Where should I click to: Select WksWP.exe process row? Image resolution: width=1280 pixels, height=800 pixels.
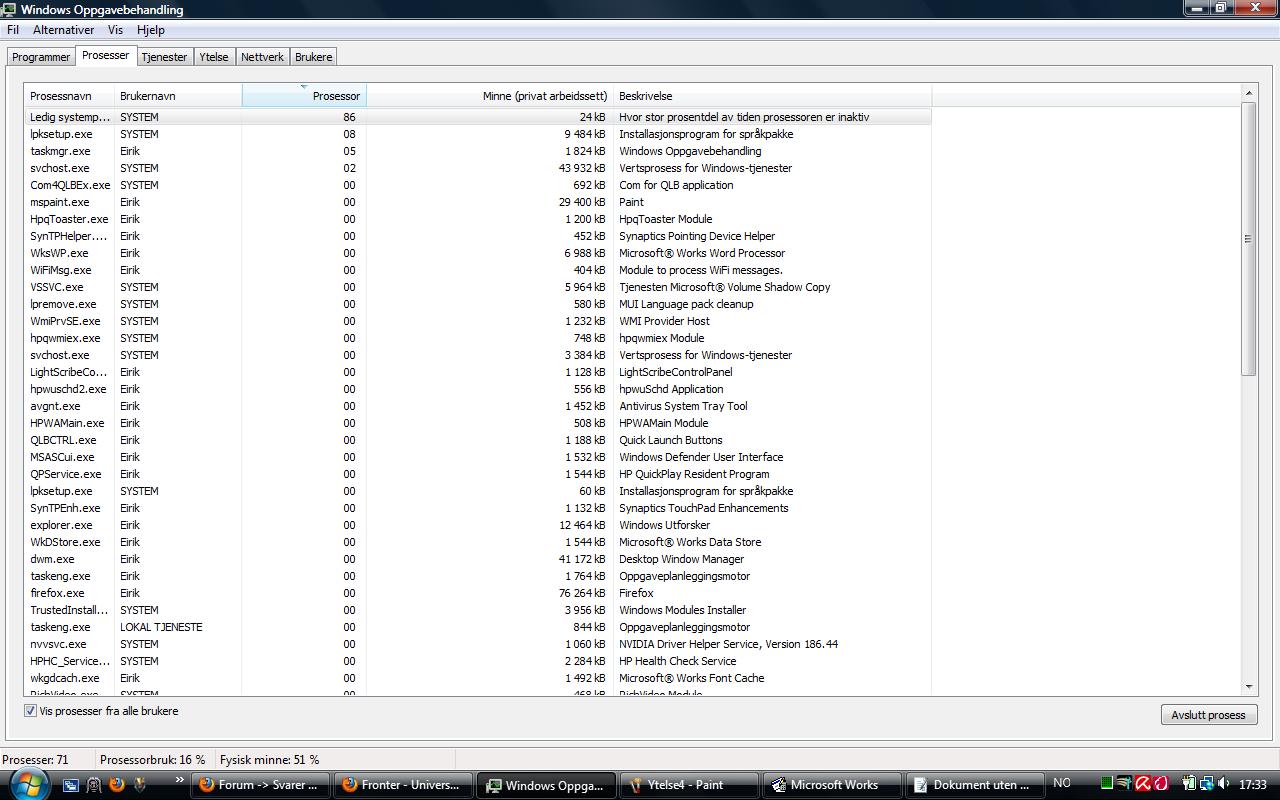pos(478,253)
